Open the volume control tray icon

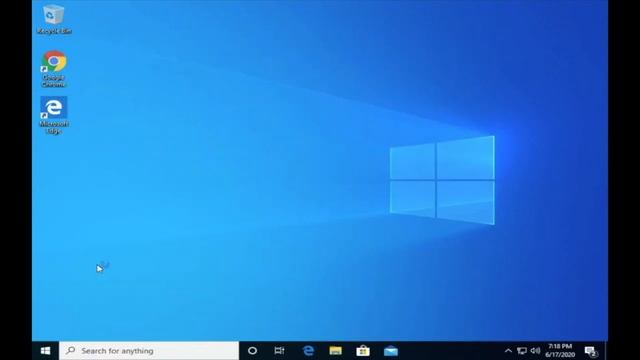click(x=535, y=351)
